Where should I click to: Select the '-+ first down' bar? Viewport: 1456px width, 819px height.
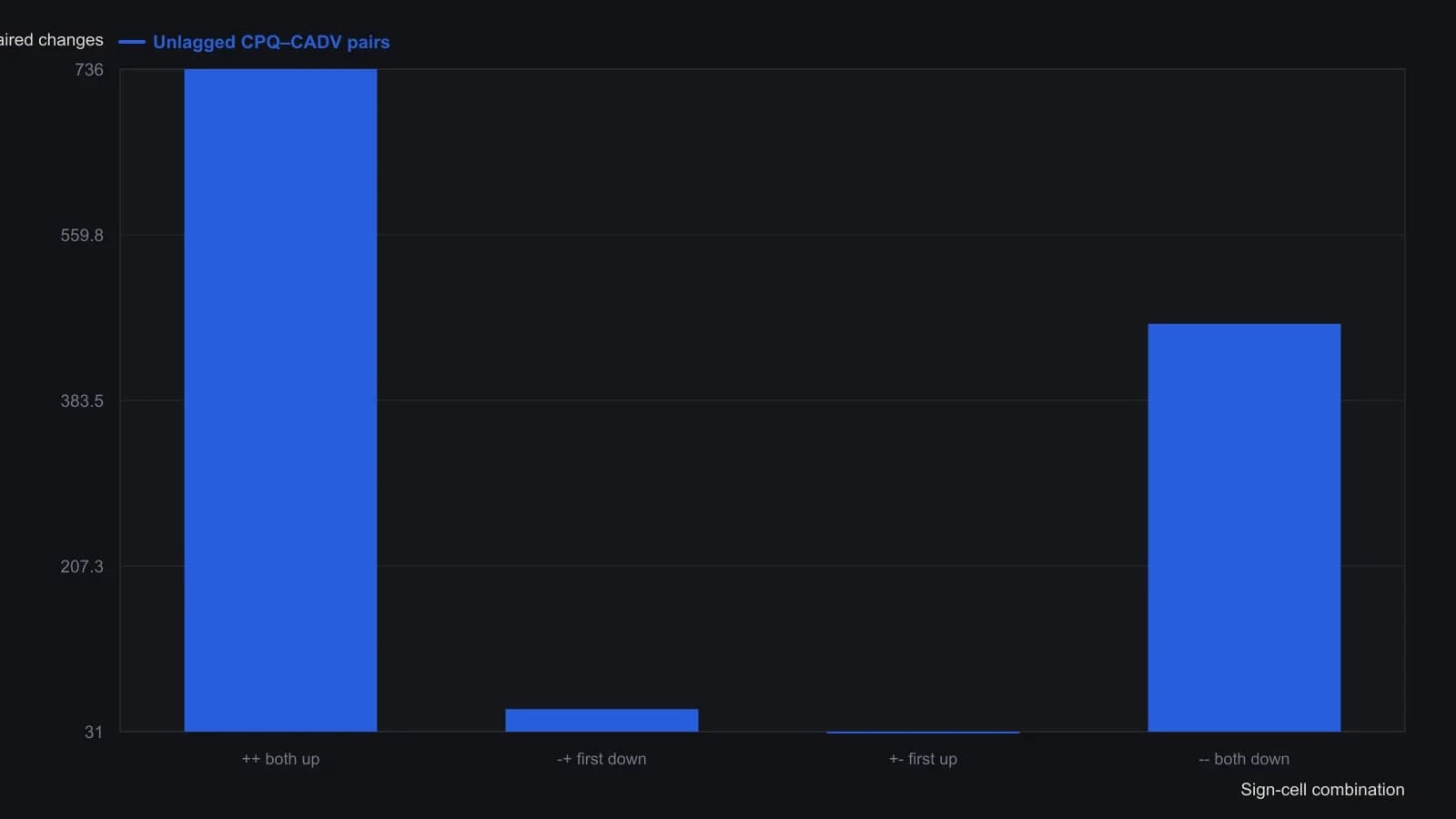tap(602, 720)
